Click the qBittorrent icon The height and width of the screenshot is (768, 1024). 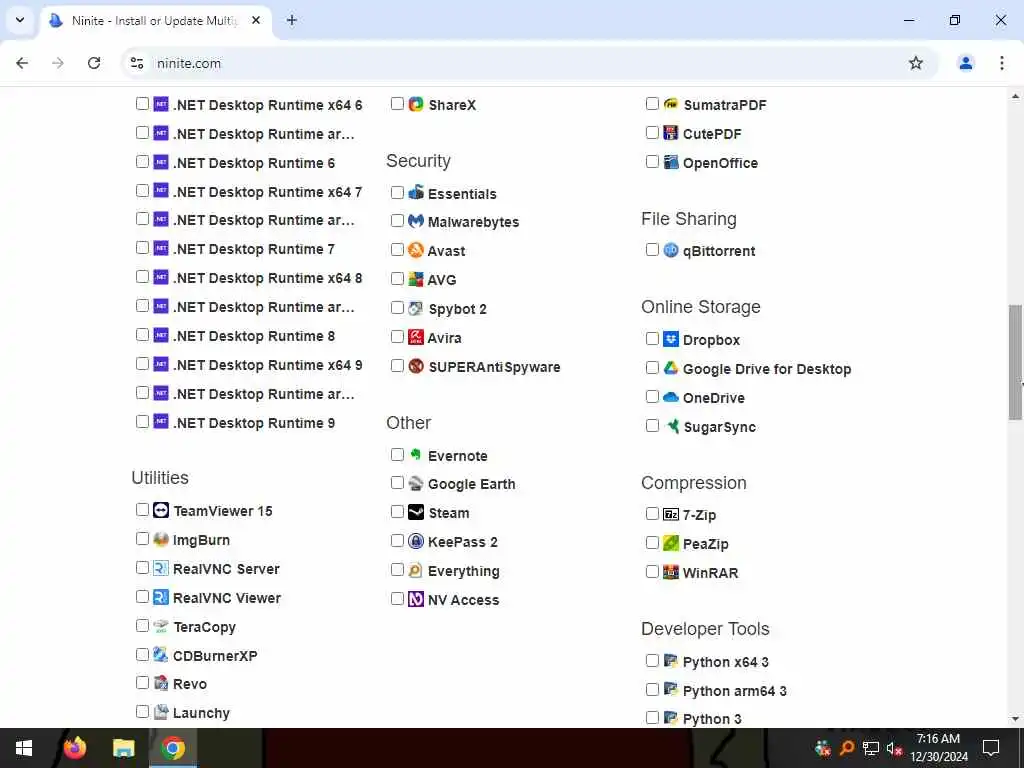(671, 250)
